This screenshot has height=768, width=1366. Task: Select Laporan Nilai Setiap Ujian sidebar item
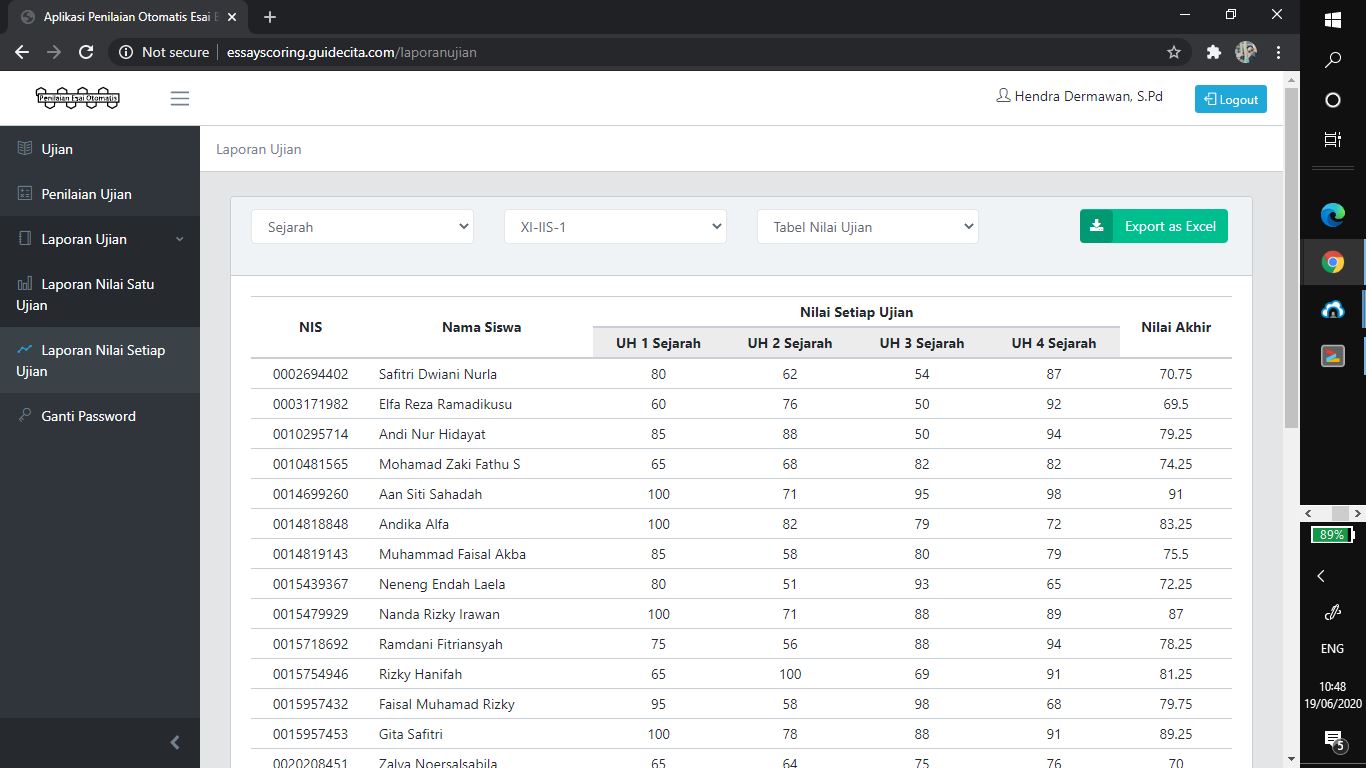point(100,360)
